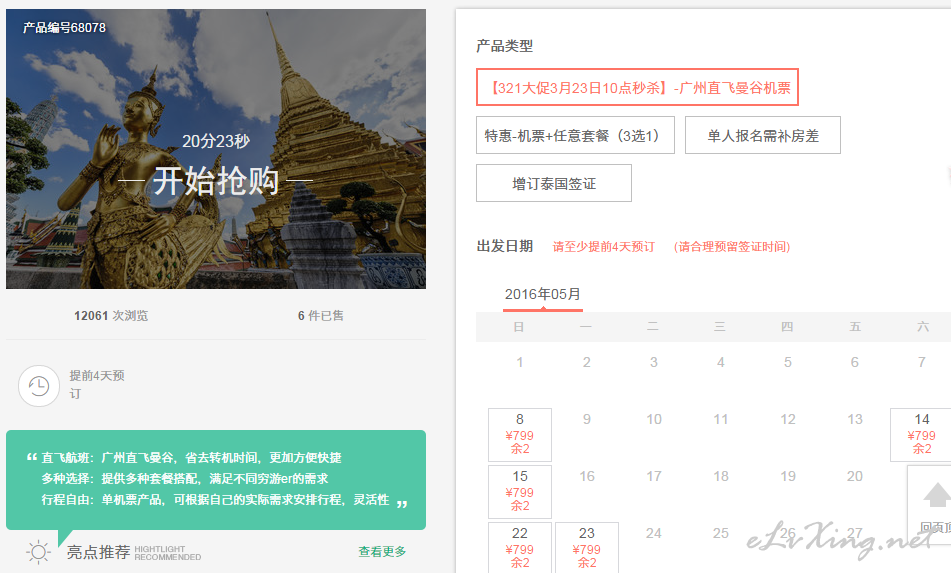Viewport: 951px width, 573px height.
Task: Click the (请合理预留签证时间) notice
Action: 731,246
